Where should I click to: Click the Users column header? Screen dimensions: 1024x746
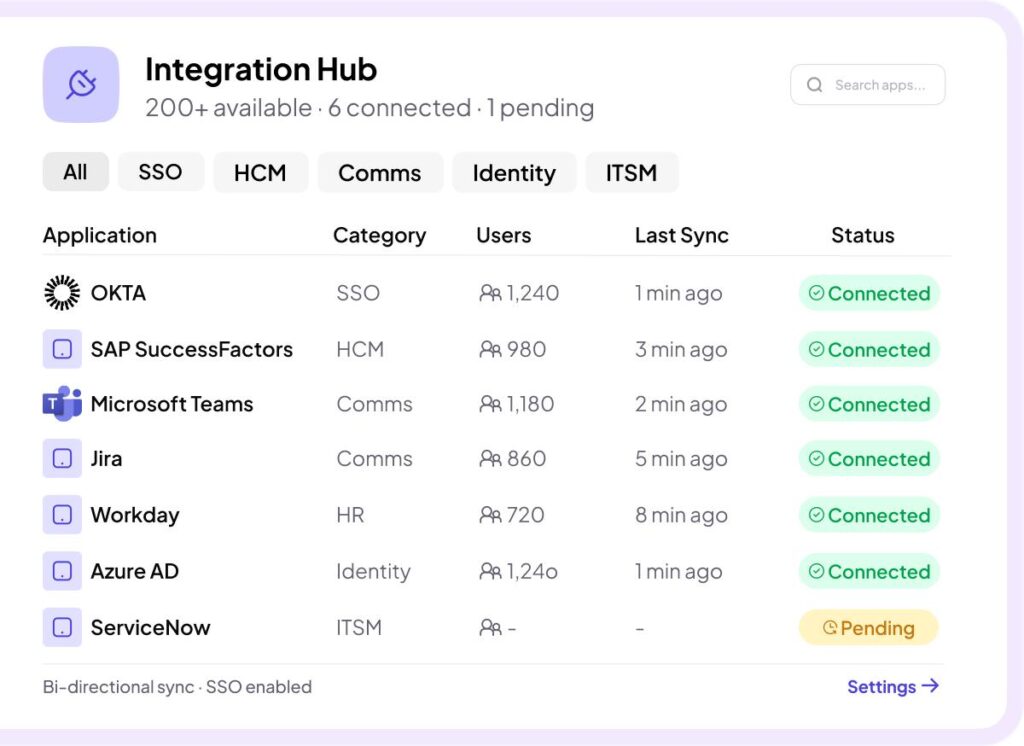pyautogui.click(x=504, y=235)
